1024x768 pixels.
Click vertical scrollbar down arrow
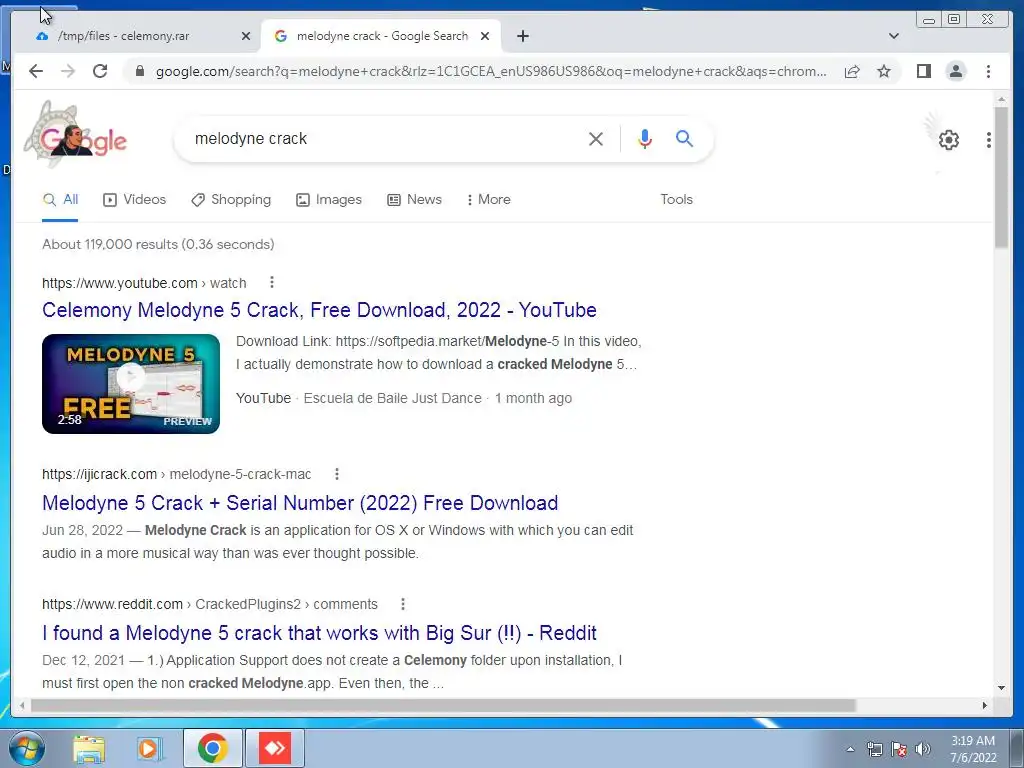1001,688
